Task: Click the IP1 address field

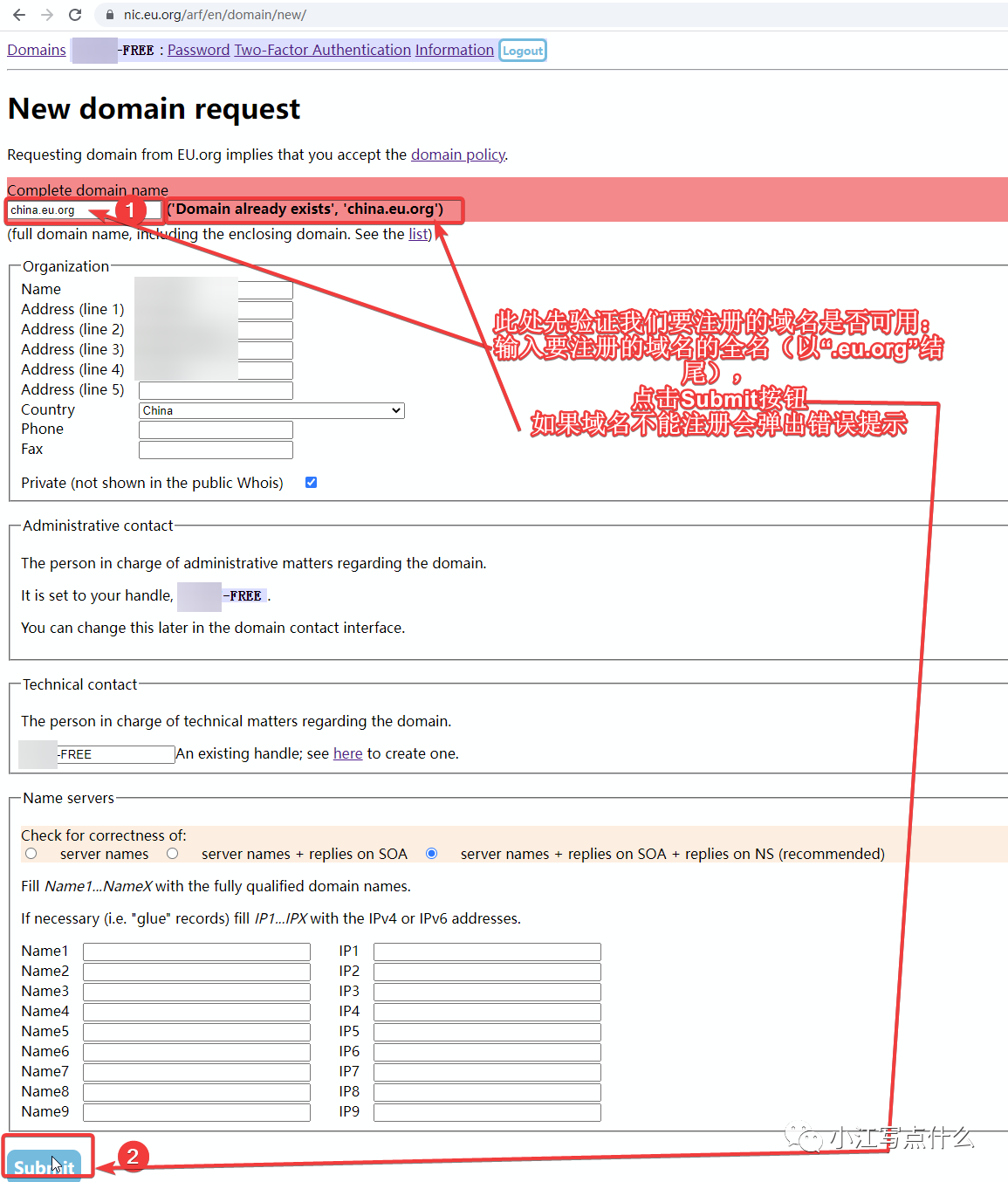Action: 487,952
